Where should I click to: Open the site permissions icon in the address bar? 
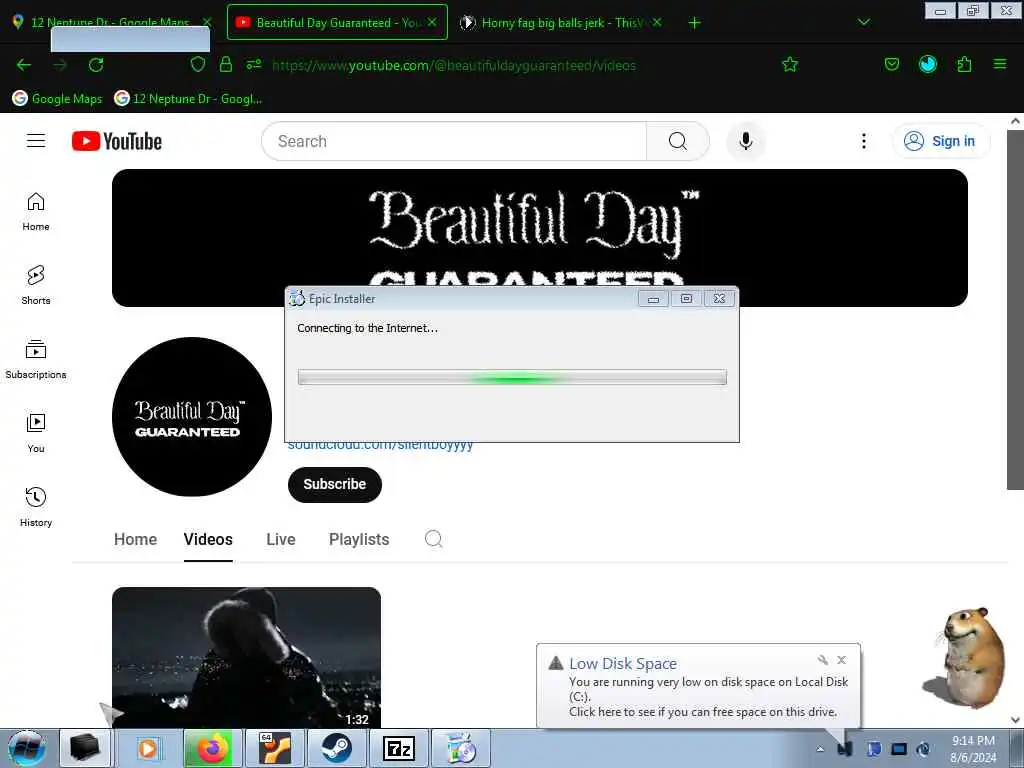254,64
